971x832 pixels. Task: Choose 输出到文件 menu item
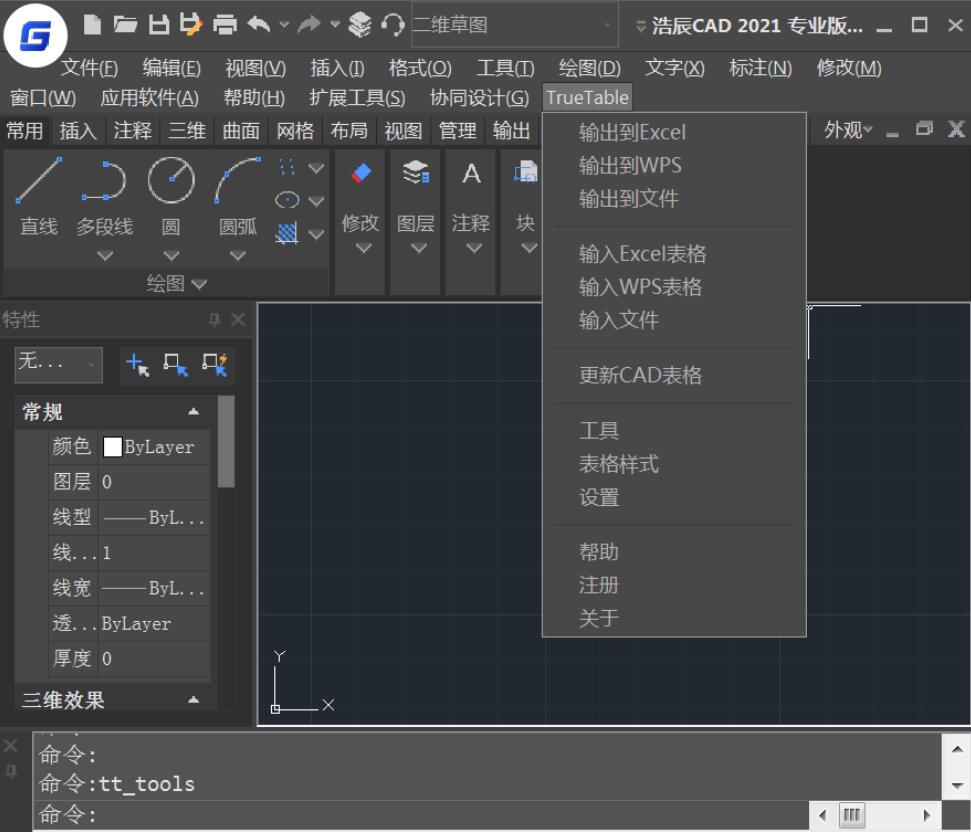click(629, 199)
